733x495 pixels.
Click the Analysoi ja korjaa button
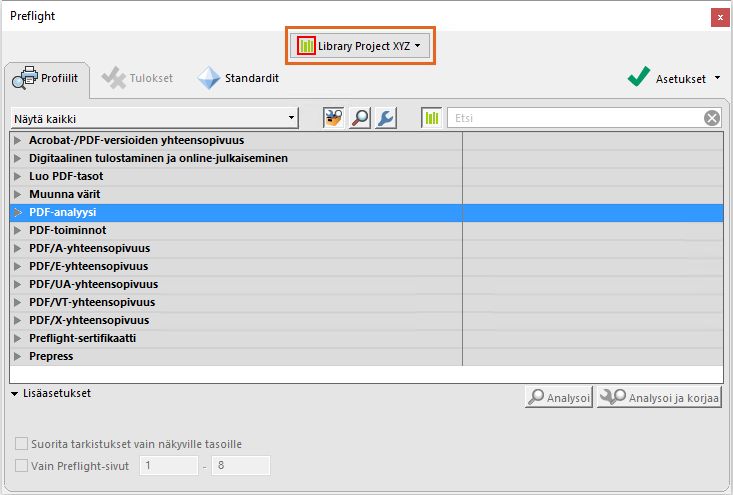pos(660,397)
